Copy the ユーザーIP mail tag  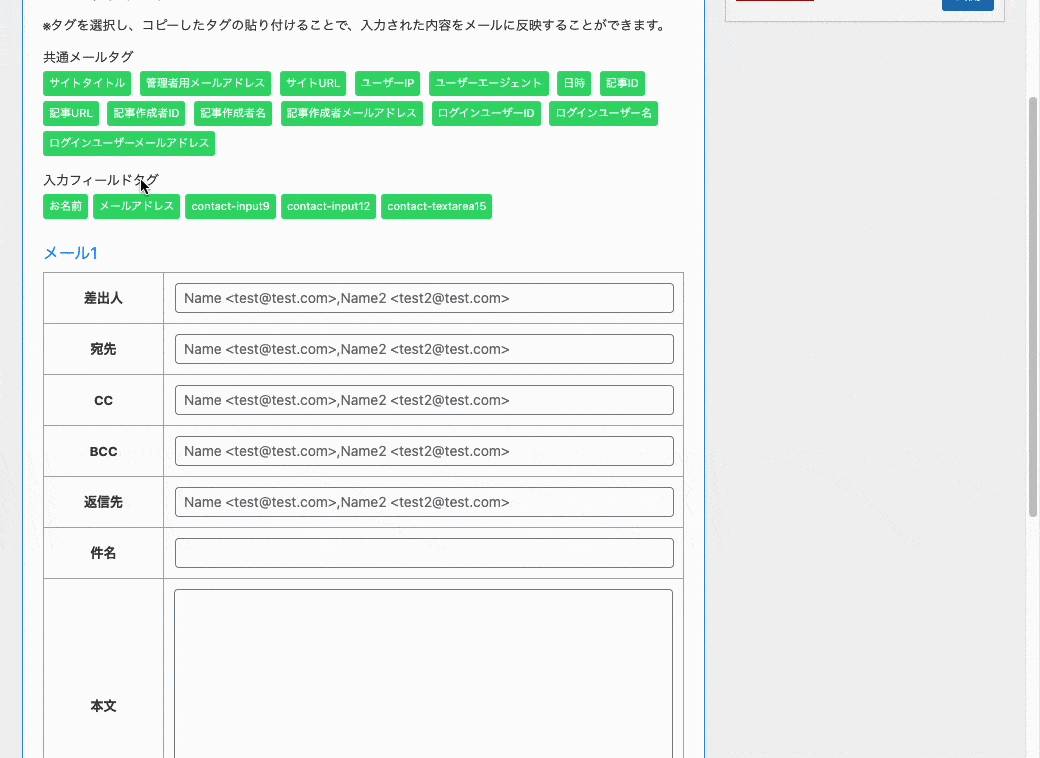(x=388, y=84)
